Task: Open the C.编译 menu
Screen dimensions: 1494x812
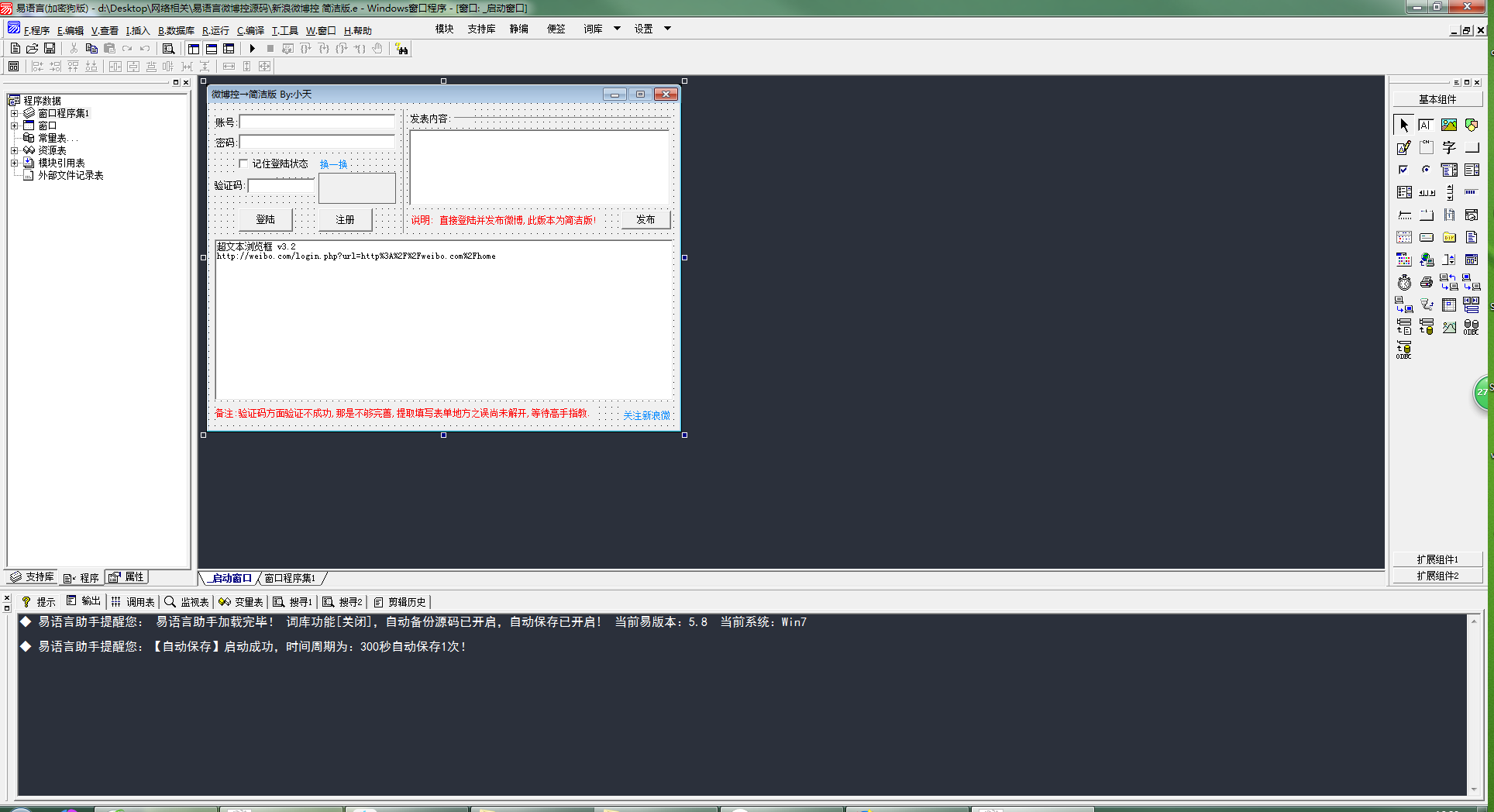Action: pyautogui.click(x=250, y=30)
